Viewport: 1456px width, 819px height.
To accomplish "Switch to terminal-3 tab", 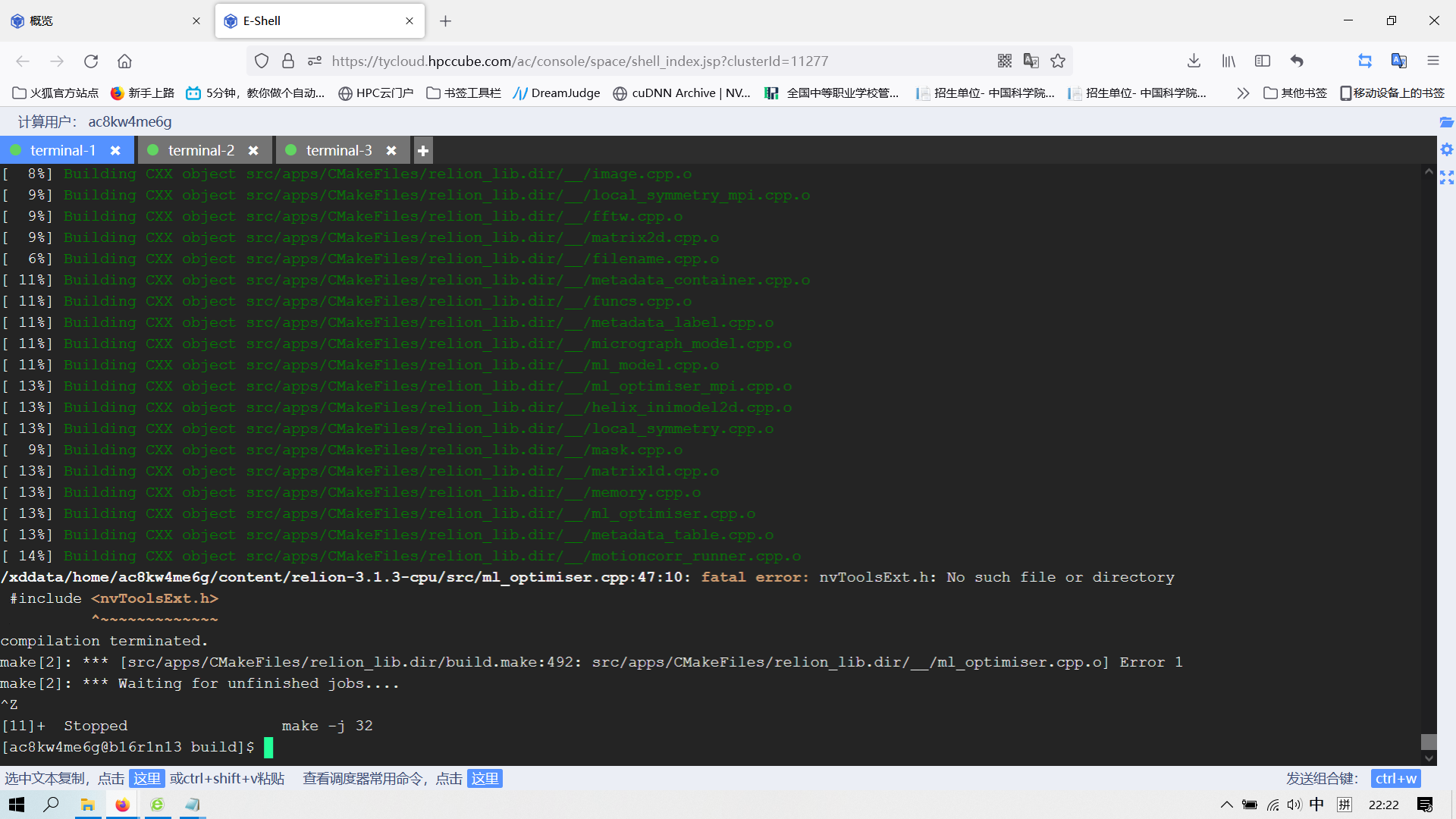I will click(338, 151).
